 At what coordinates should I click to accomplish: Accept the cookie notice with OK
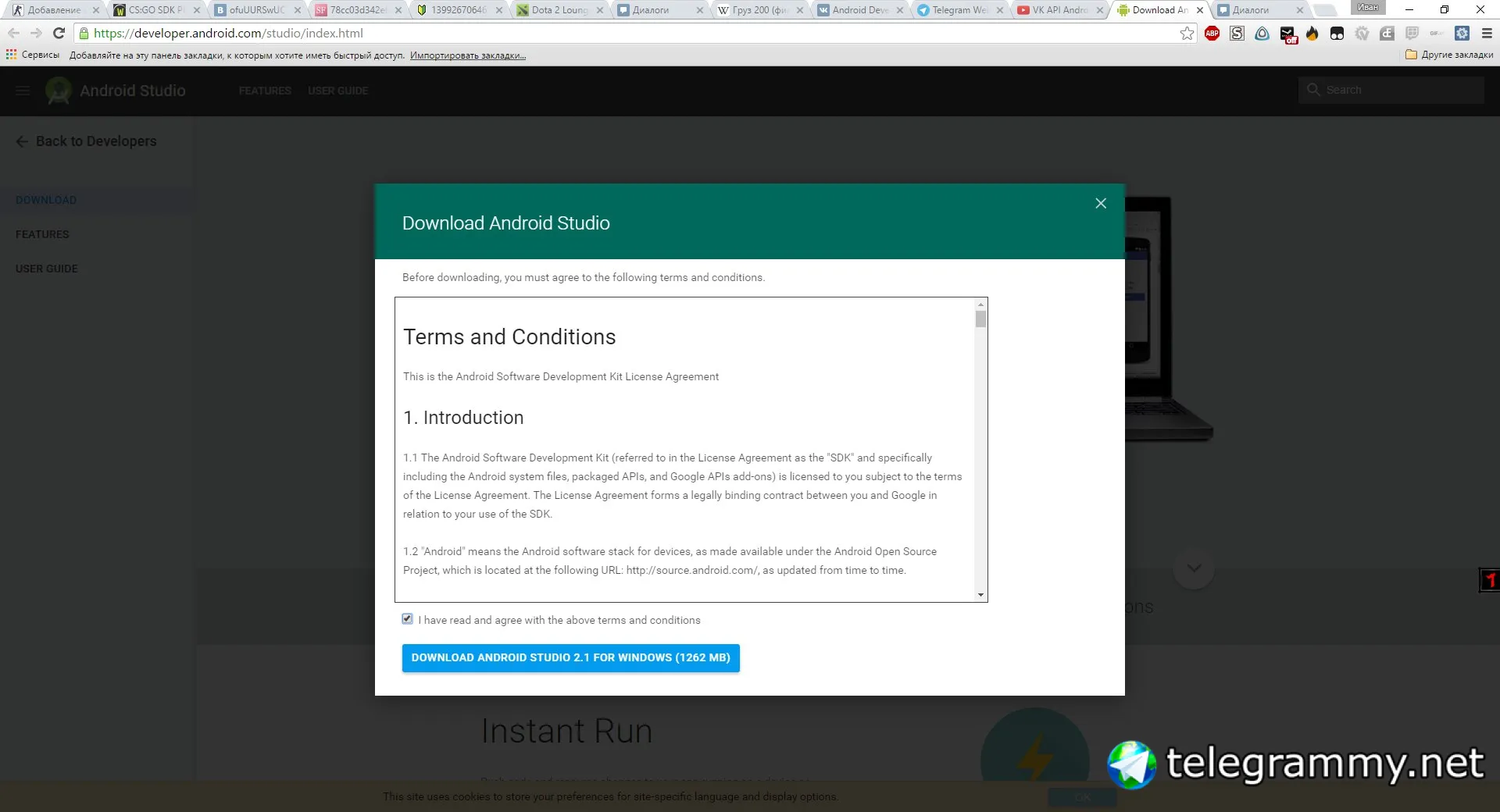1082,797
